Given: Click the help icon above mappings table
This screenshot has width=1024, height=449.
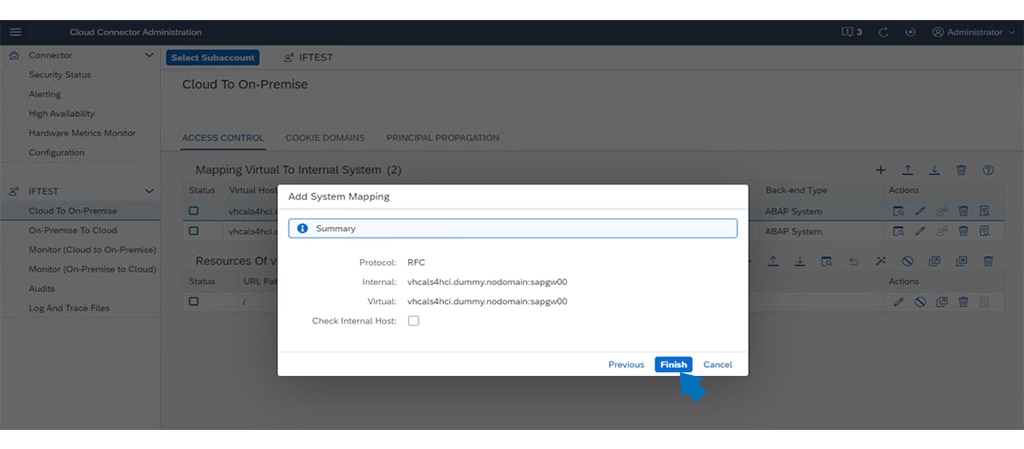Looking at the screenshot, I should [988, 170].
